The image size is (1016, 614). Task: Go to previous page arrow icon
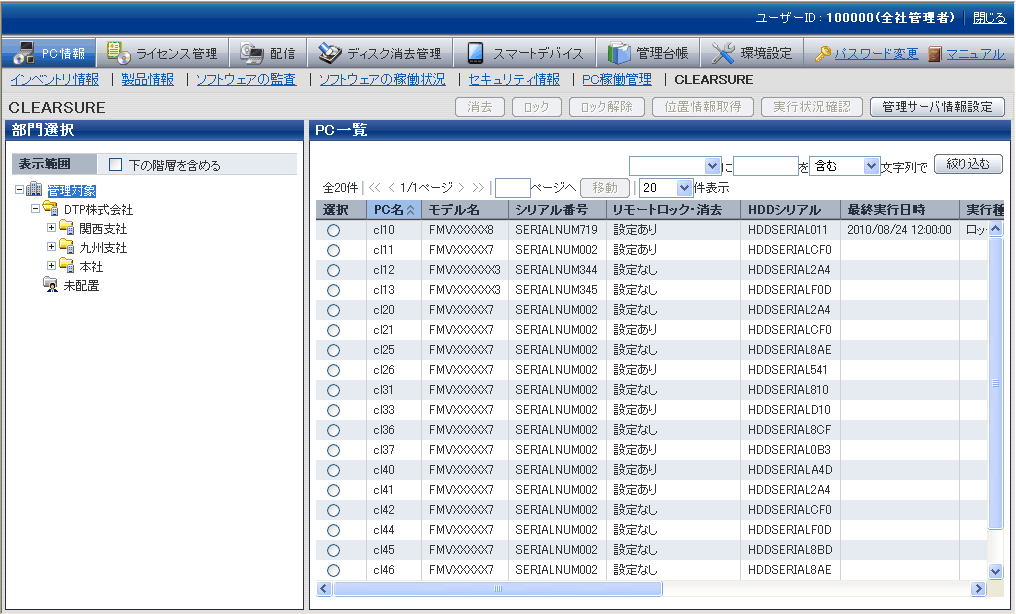click(391, 188)
